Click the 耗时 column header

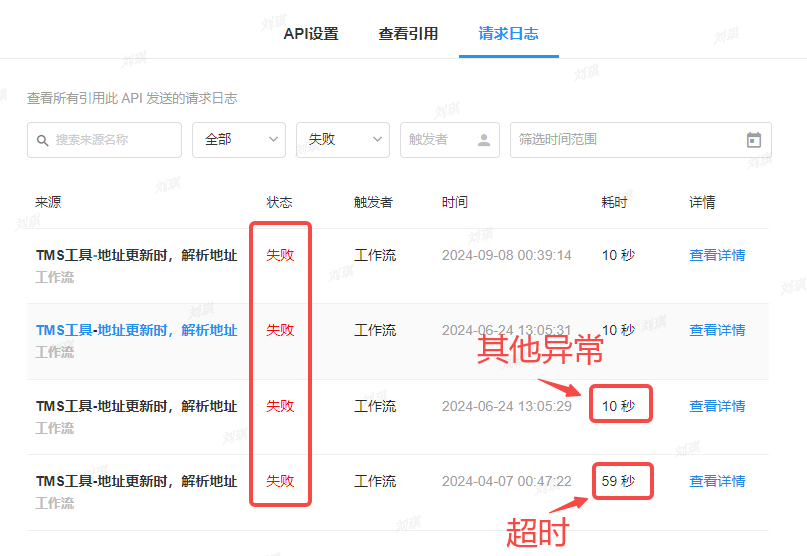coord(614,202)
